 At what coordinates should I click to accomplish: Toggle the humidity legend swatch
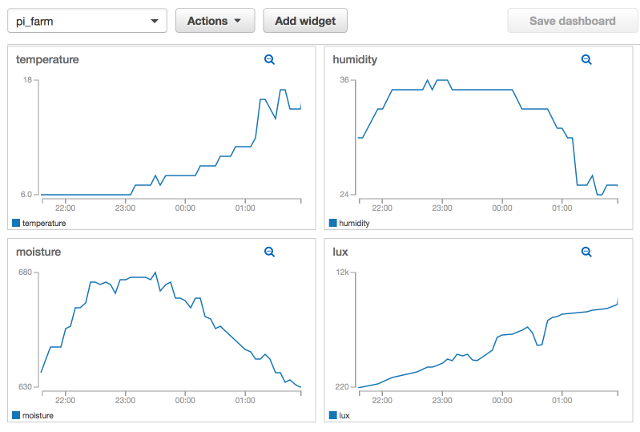333,223
